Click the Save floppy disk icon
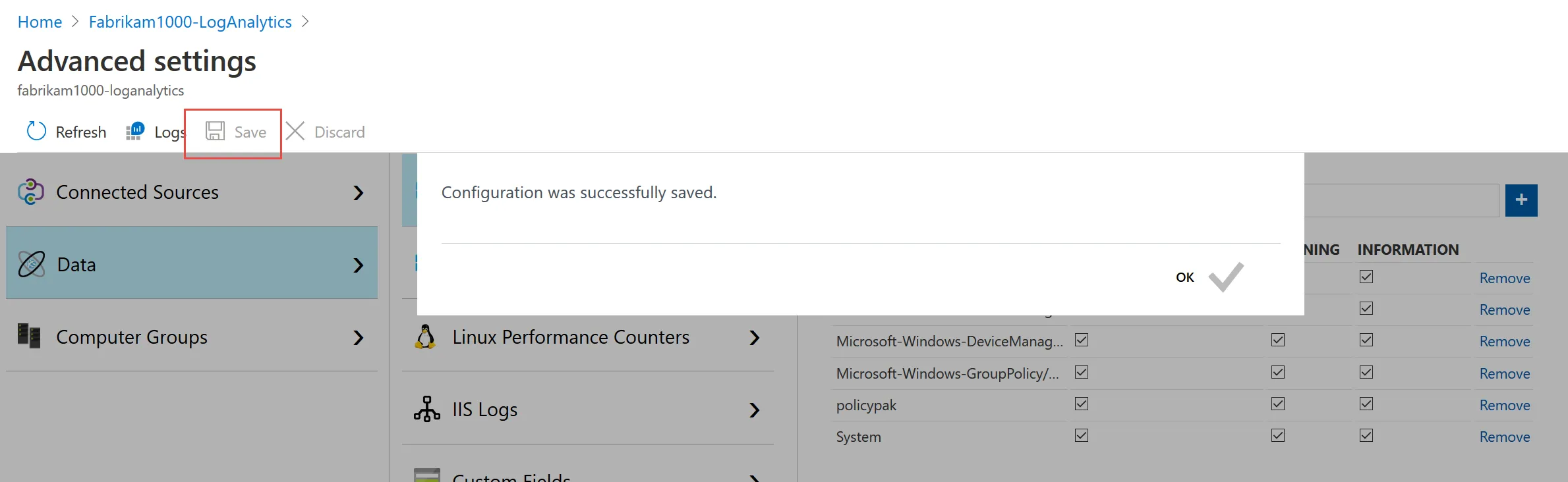The image size is (1568, 482). (215, 131)
